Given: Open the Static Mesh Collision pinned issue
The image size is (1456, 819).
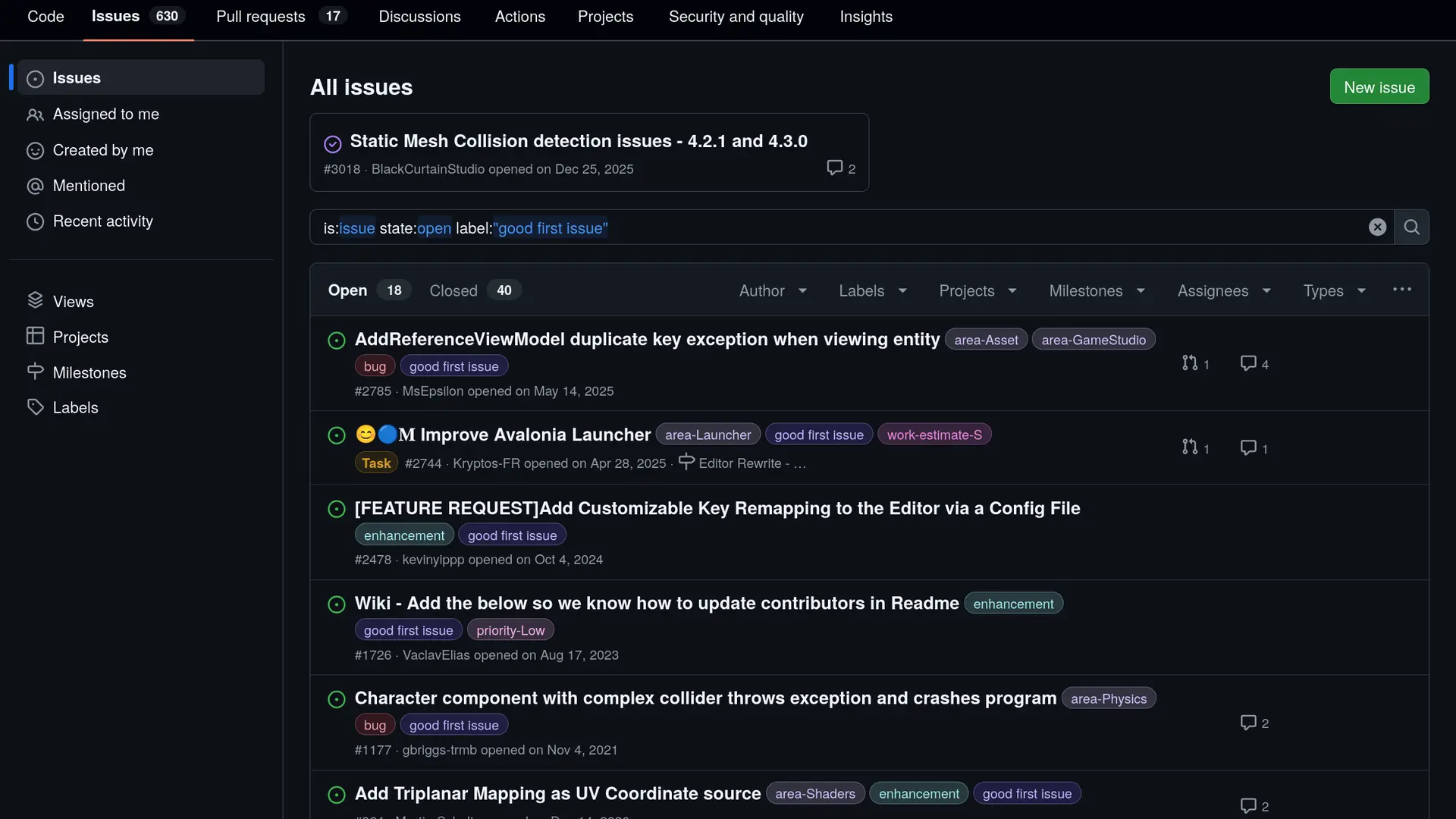Looking at the screenshot, I should click(x=579, y=141).
